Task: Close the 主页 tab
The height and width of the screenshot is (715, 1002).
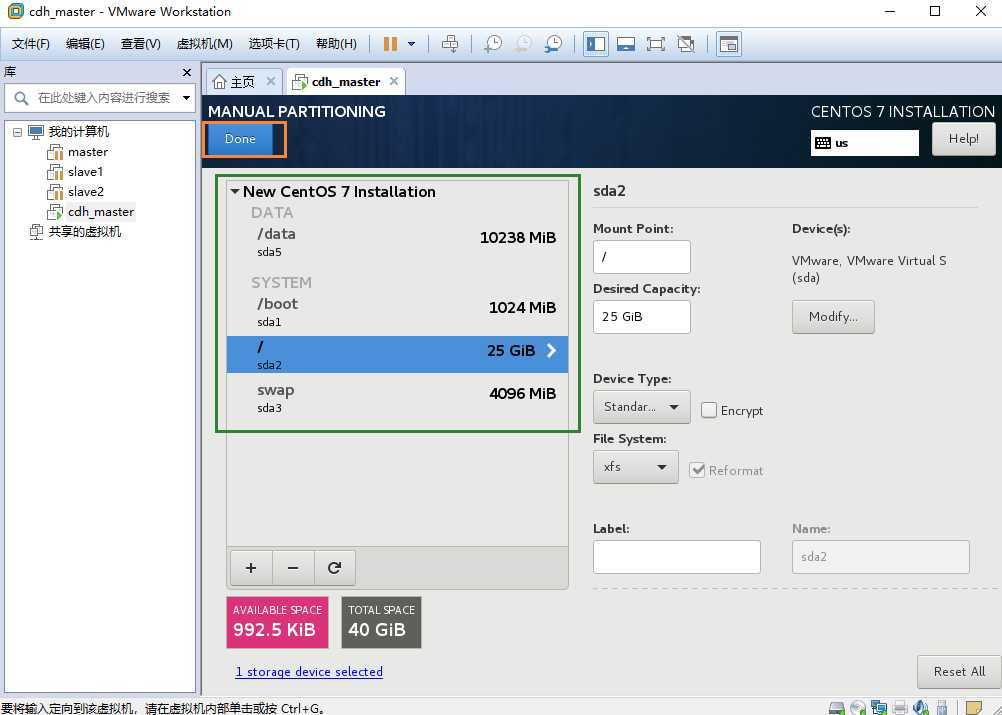Action: pos(271,81)
